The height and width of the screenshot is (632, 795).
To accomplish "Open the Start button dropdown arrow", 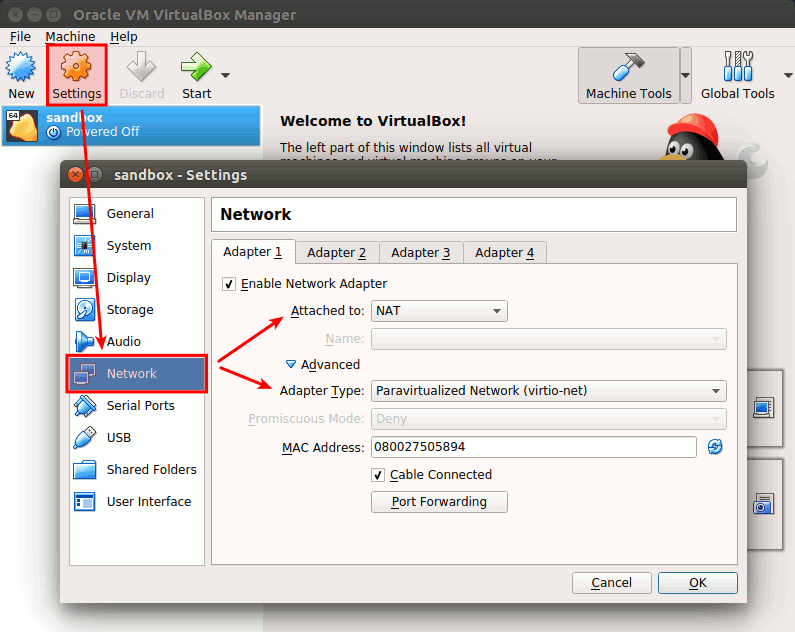I will click(x=226, y=76).
